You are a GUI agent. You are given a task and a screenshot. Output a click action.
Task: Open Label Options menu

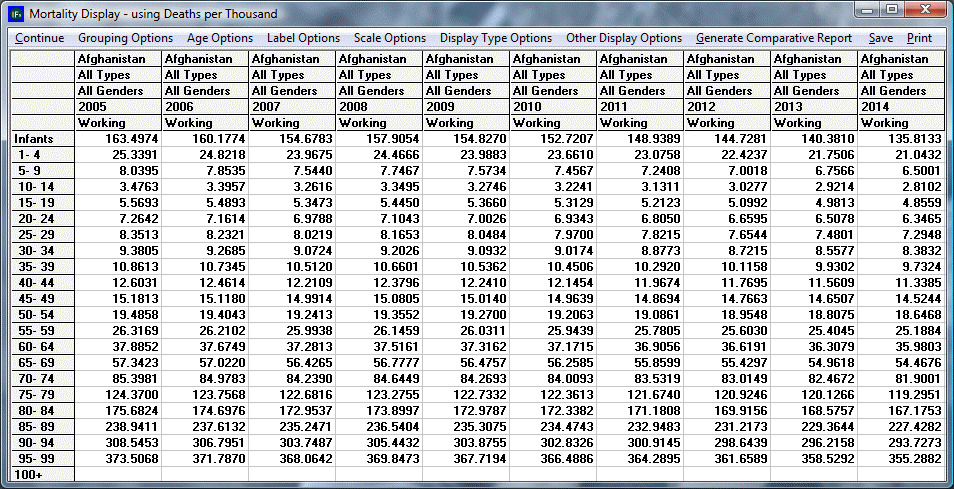point(303,38)
